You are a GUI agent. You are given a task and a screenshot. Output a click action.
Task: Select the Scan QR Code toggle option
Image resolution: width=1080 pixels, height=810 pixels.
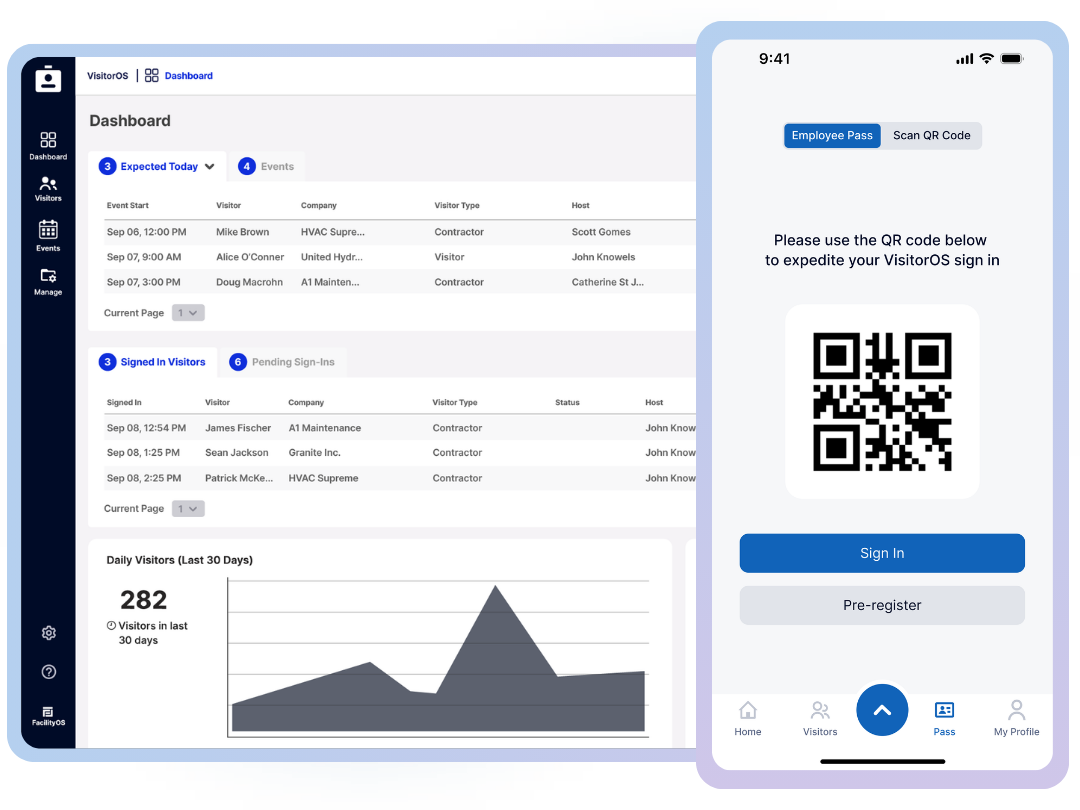point(931,136)
